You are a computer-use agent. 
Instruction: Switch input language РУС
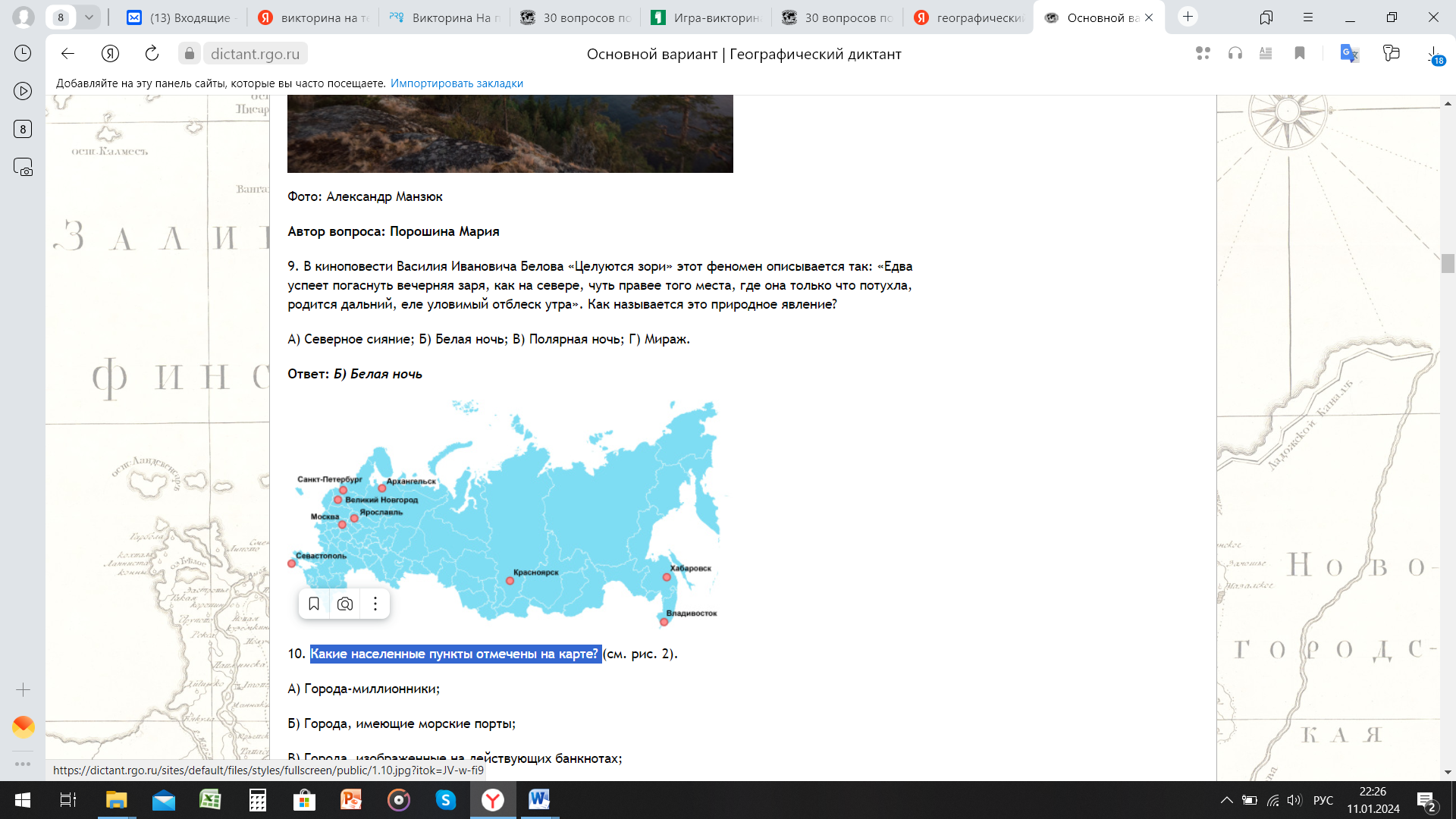point(1323,800)
